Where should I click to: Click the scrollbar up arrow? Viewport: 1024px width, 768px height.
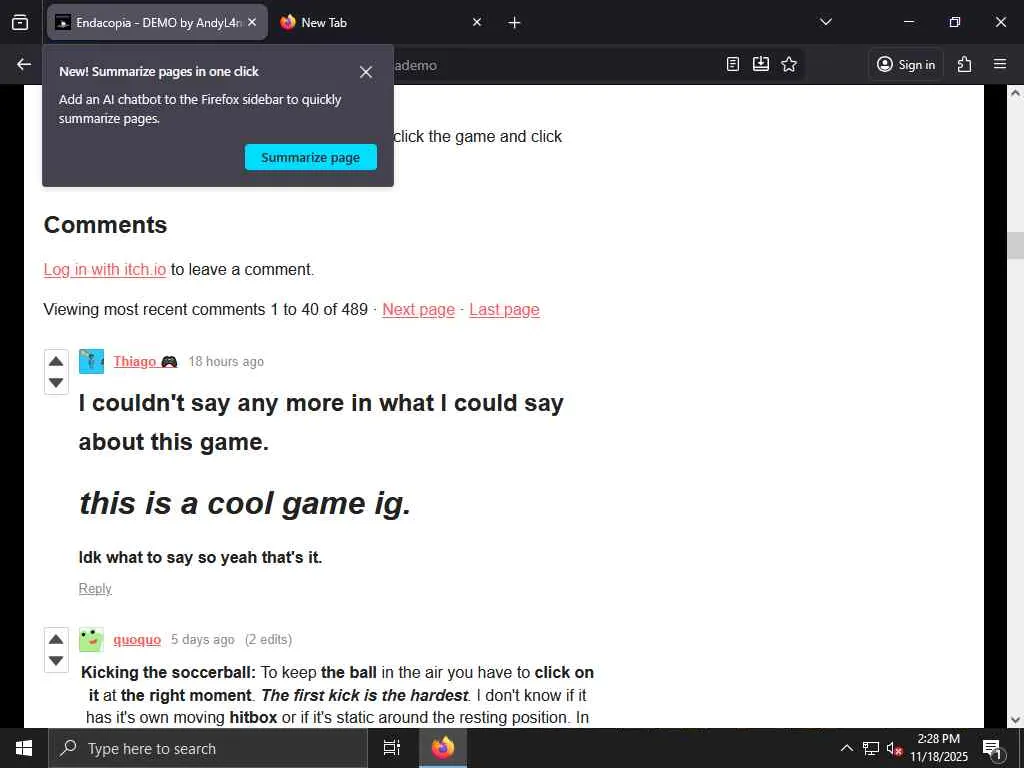[x=1016, y=93]
